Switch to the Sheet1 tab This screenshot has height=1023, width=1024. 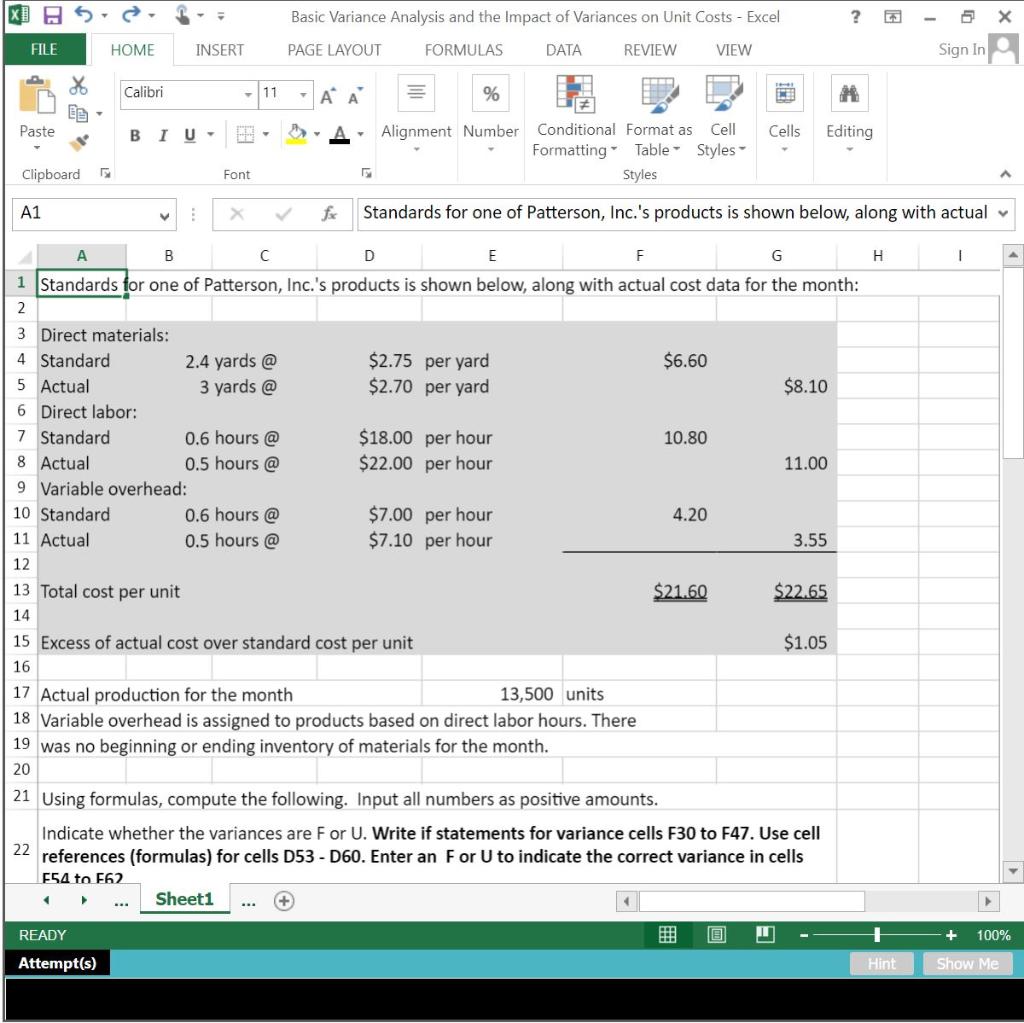[x=184, y=899]
